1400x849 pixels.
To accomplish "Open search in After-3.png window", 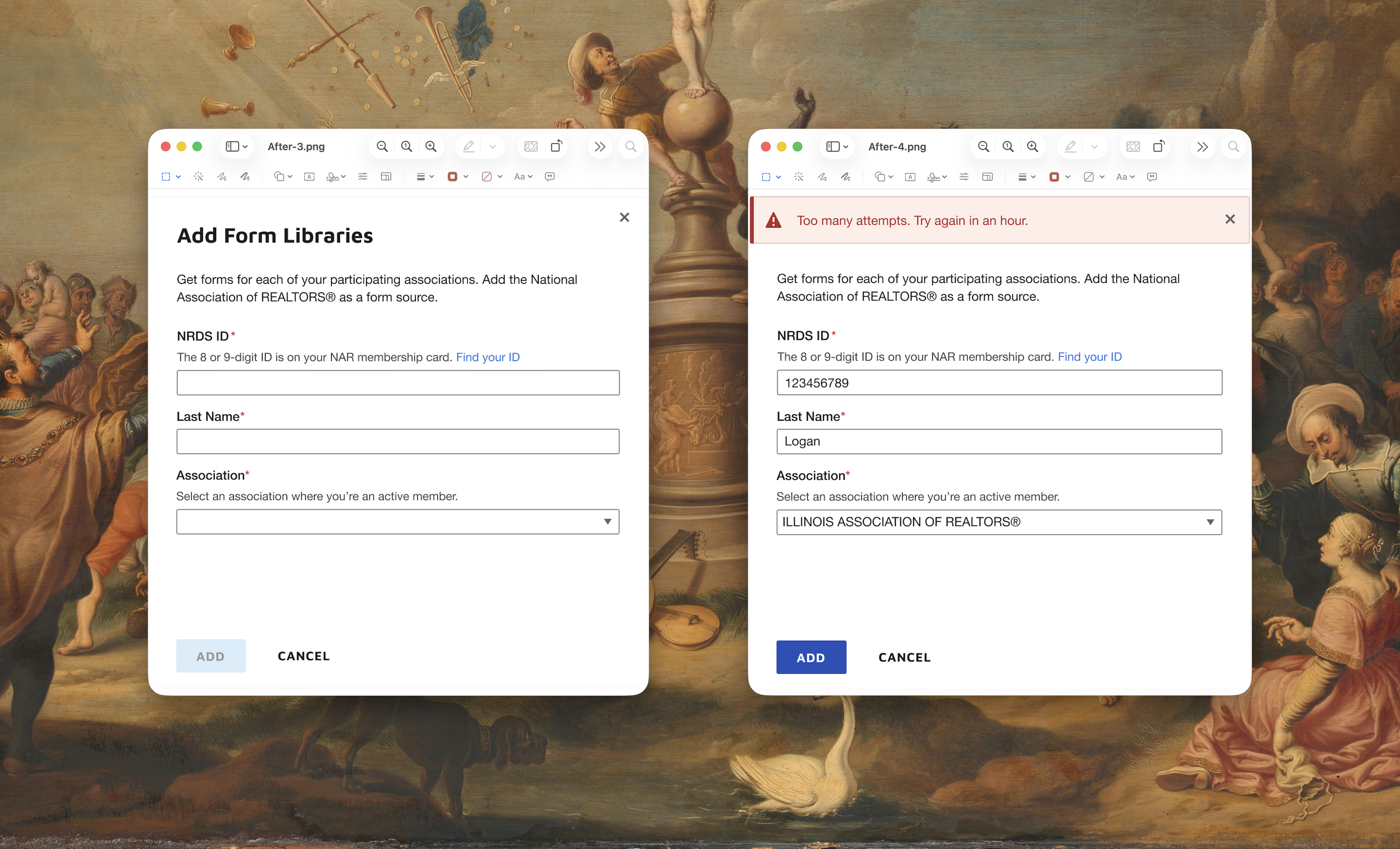I will tap(631, 147).
